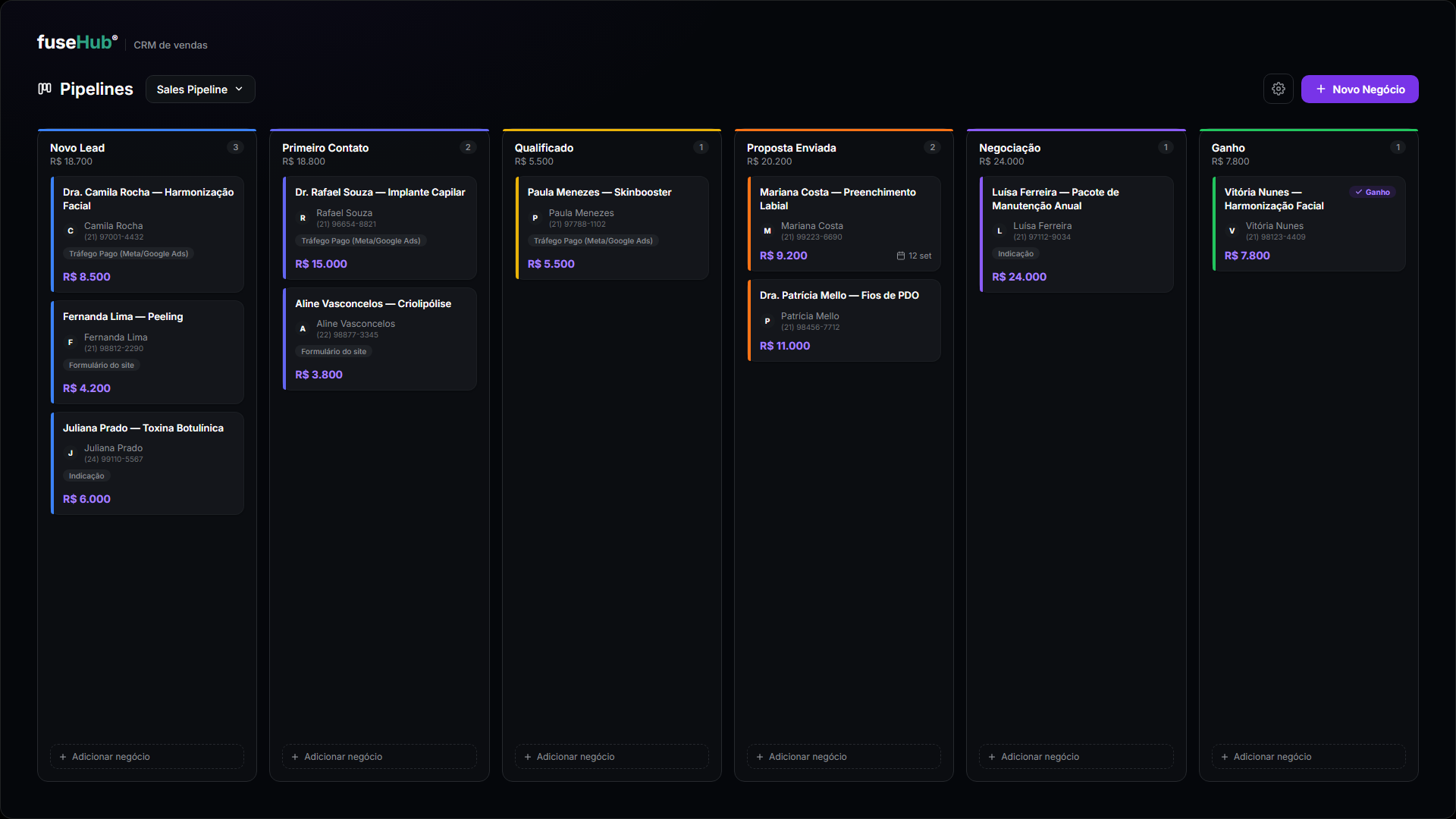This screenshot has height=819, width=1456.
Task: Open Aline Vasconcelos Criolipólise card
Action: [379, 339]
